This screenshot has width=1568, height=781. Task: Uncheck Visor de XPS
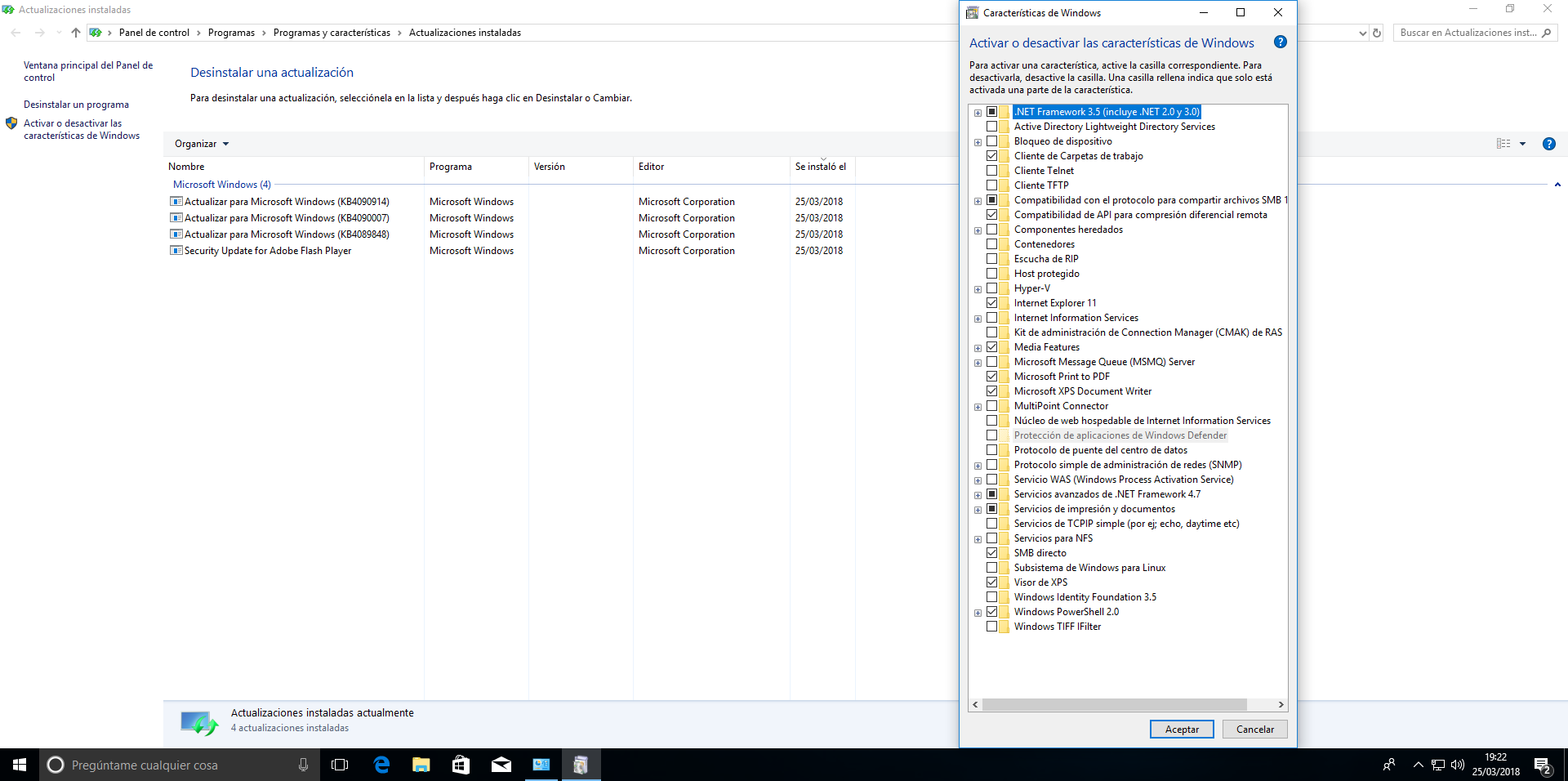pos(991,582)
